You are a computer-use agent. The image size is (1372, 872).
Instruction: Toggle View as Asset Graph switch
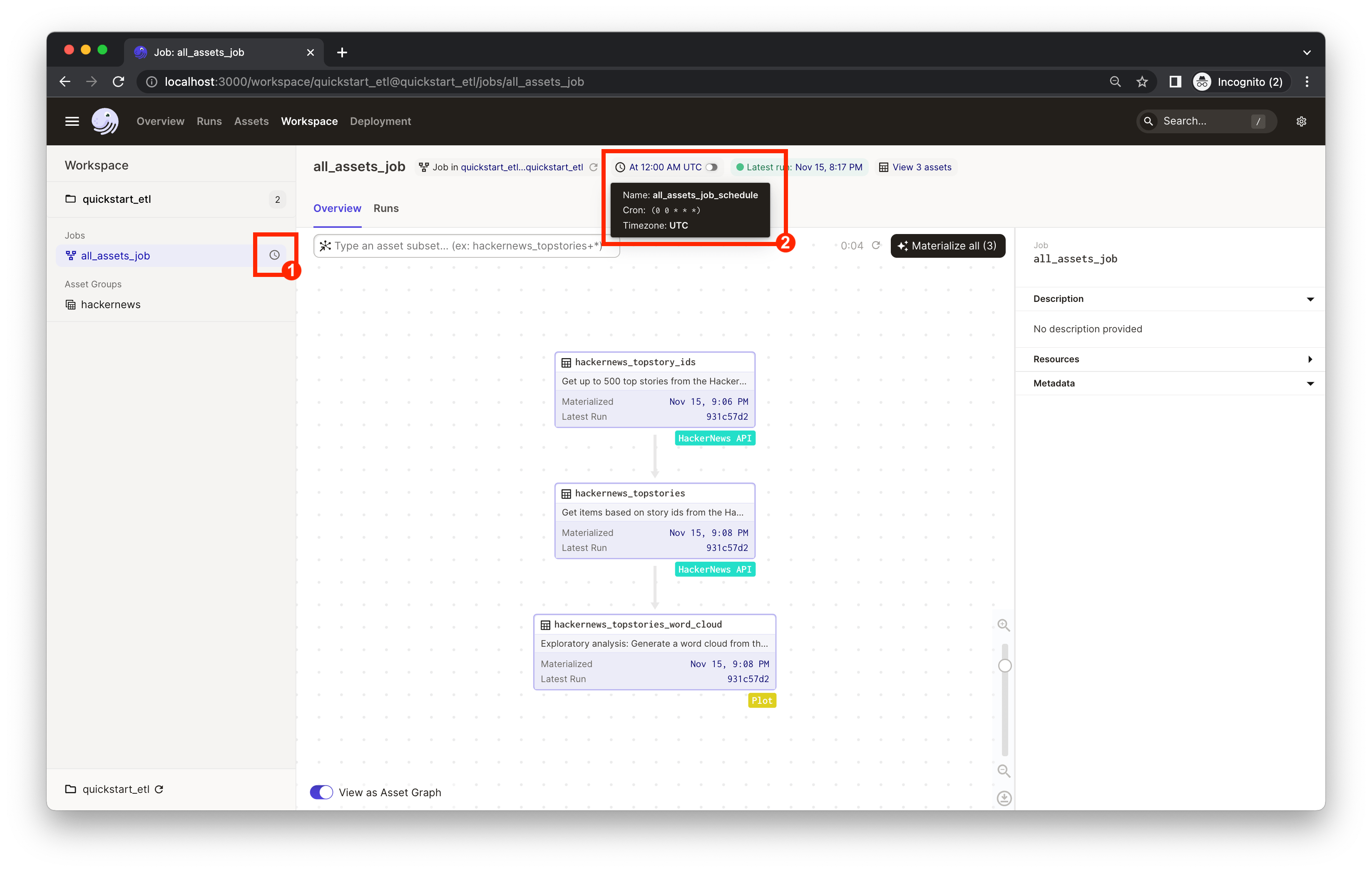point(321,792)
